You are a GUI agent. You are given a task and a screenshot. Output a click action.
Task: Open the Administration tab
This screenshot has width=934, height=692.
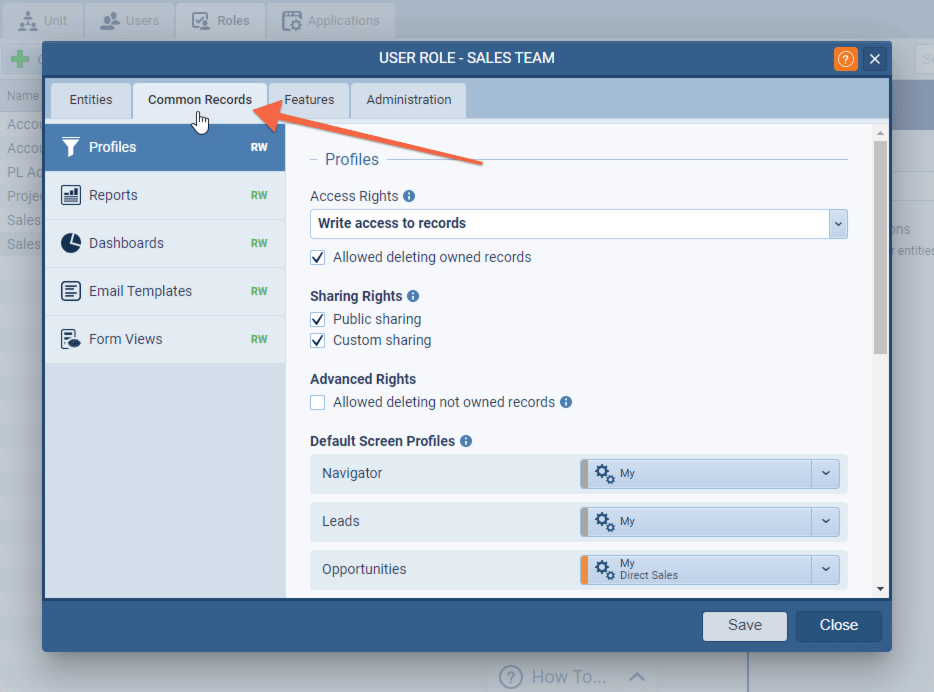pos(408,100)
